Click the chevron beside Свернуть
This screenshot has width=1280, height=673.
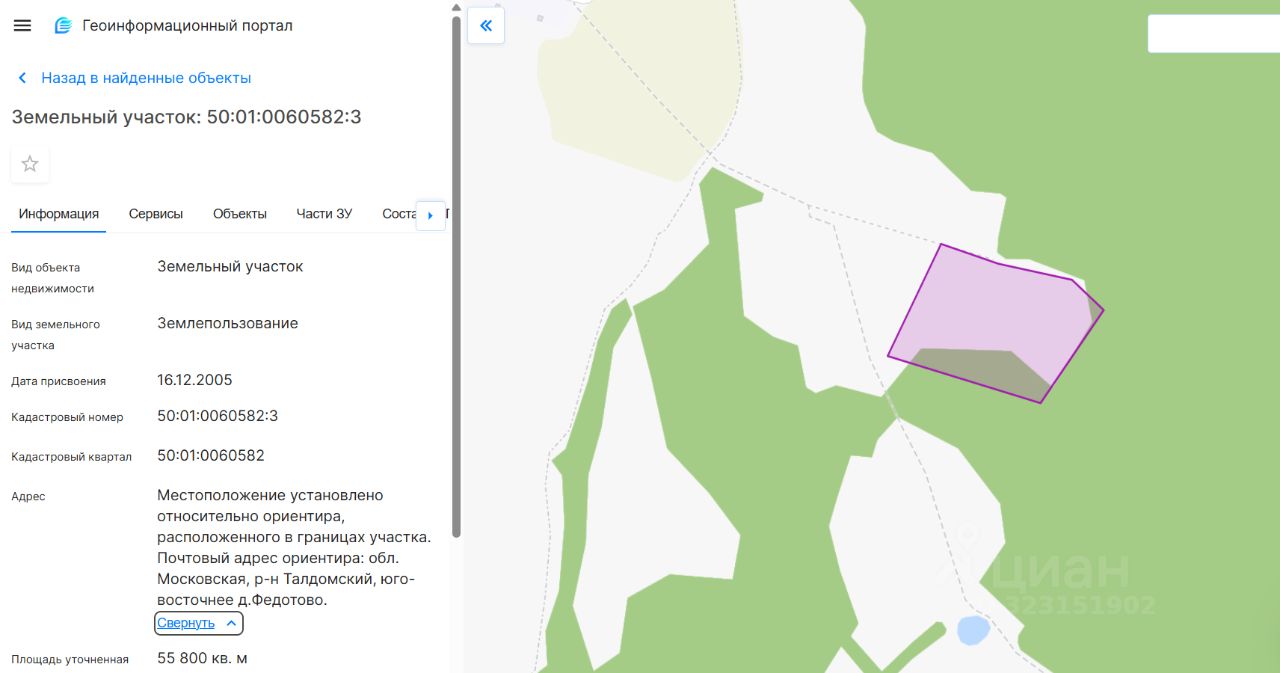(x=231, y=623)
